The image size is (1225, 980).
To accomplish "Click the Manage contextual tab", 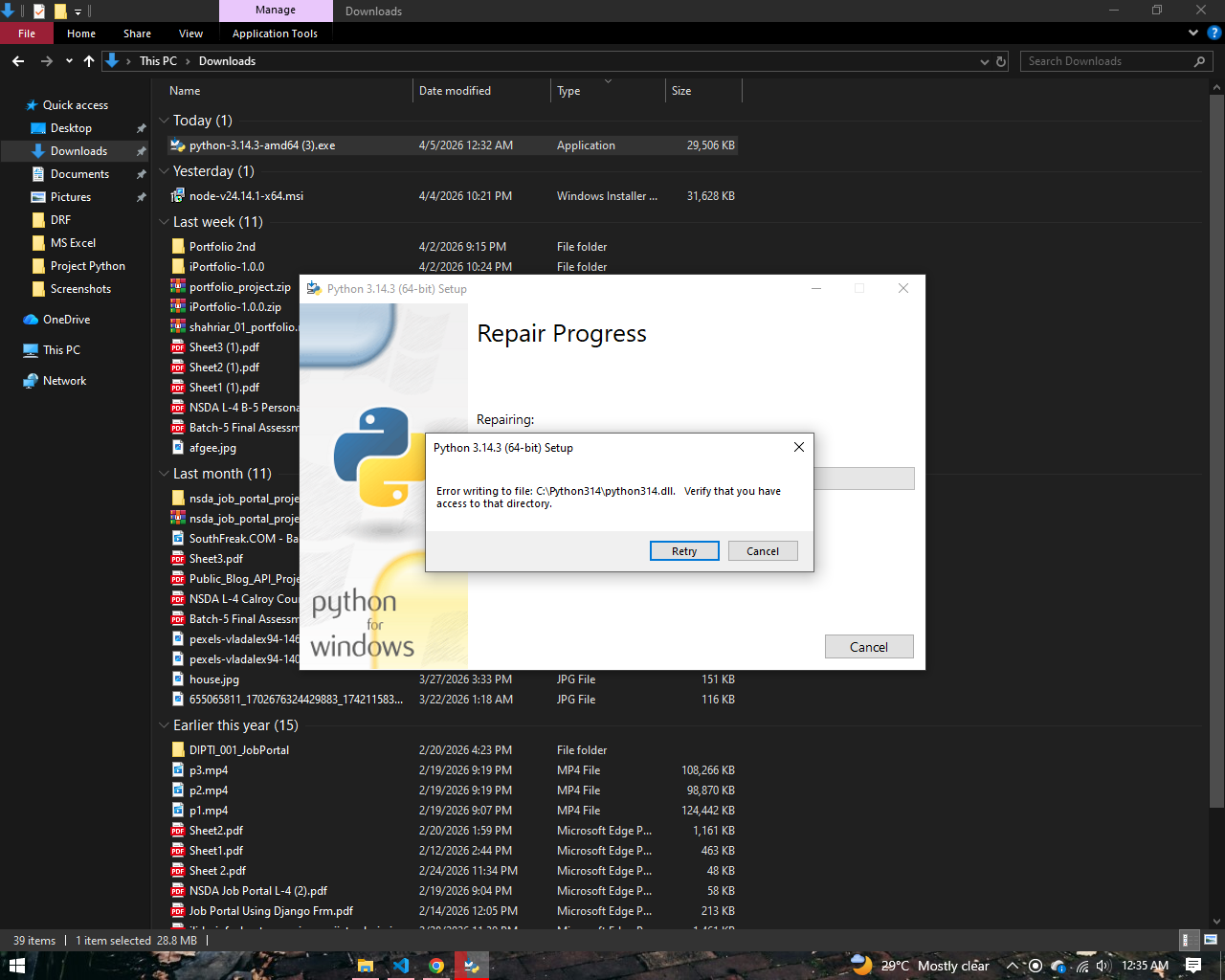I will [276, 11].
